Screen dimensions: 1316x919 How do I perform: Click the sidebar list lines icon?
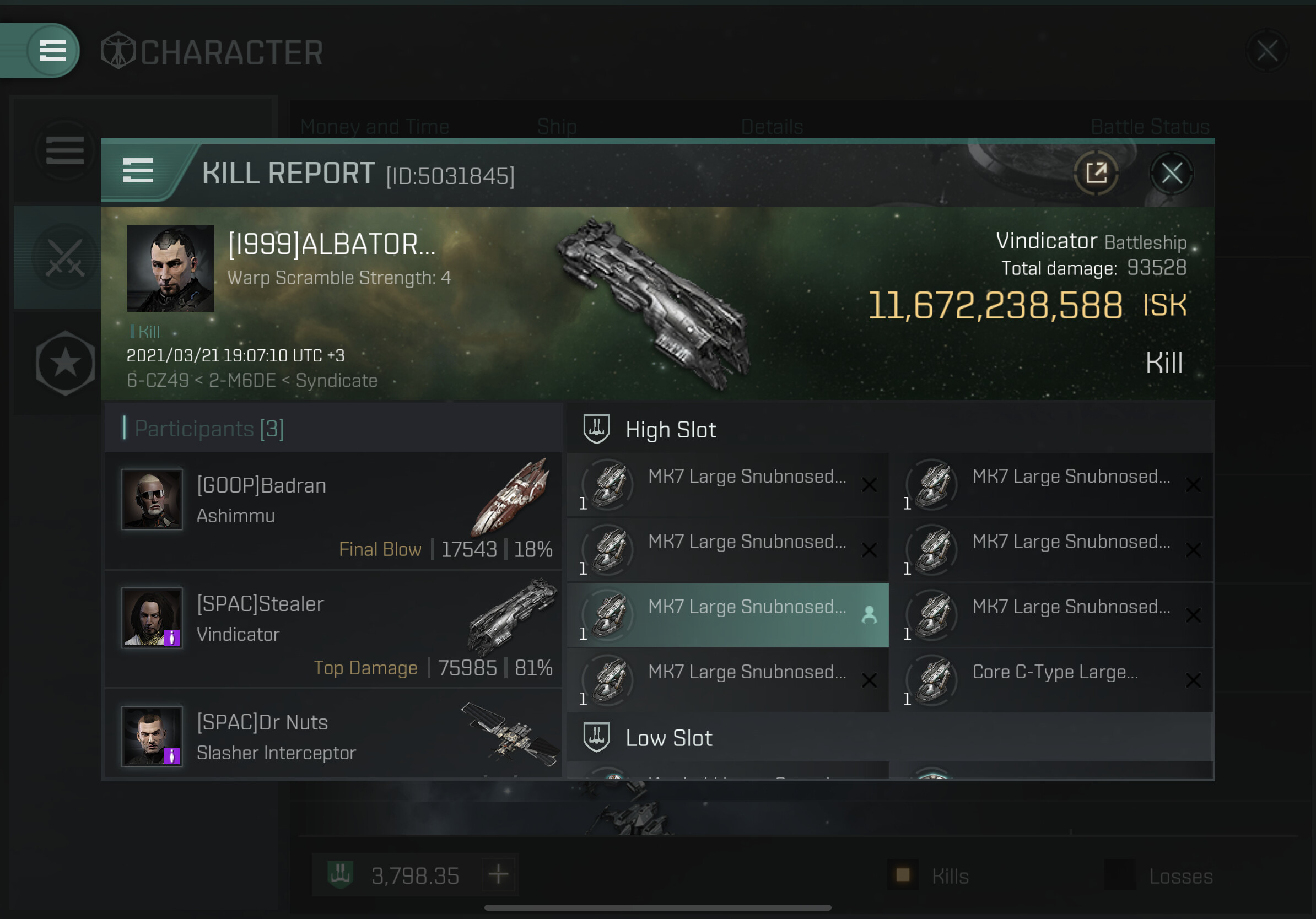(x=65, y=150)
